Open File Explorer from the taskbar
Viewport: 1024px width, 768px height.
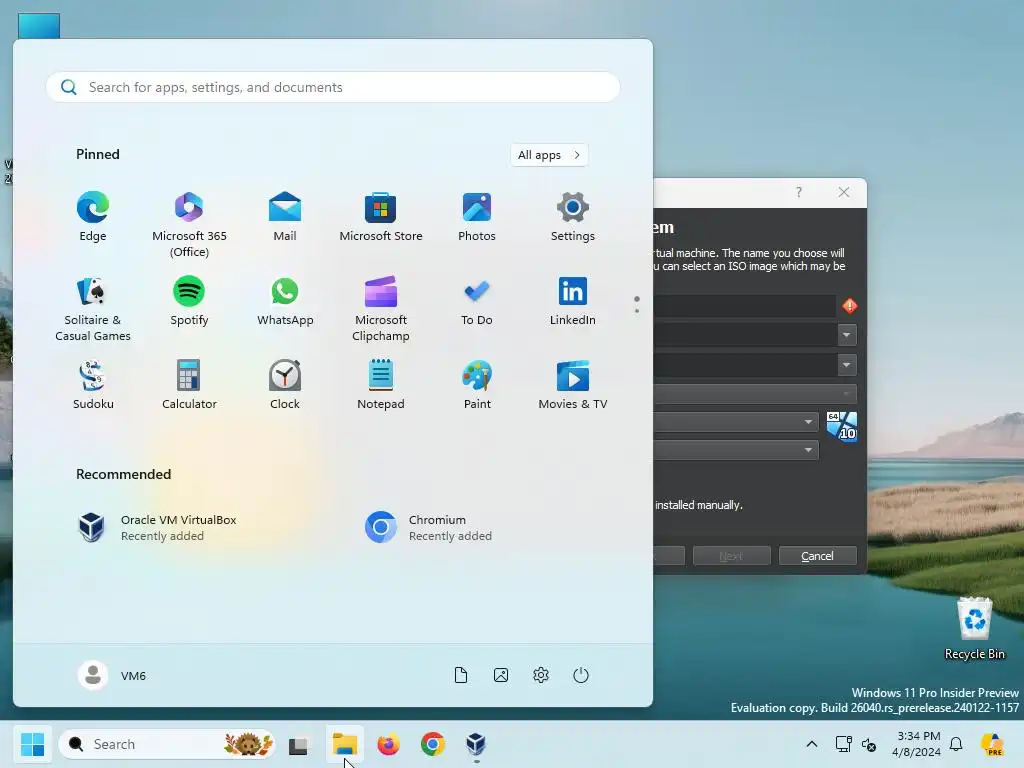(344, 744)
